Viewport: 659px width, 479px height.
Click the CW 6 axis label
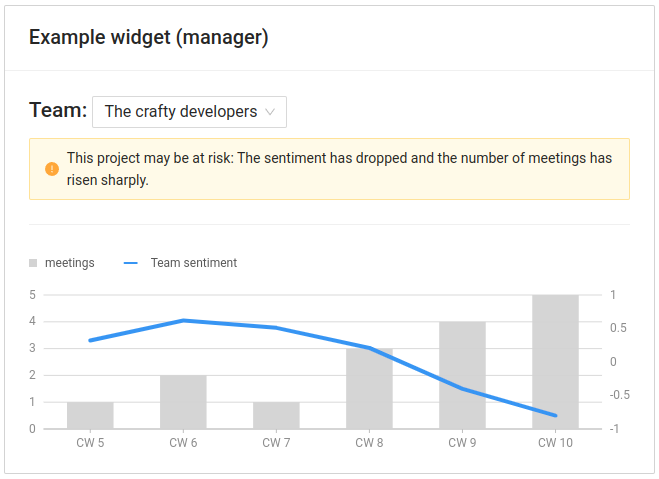pos(183,442)
